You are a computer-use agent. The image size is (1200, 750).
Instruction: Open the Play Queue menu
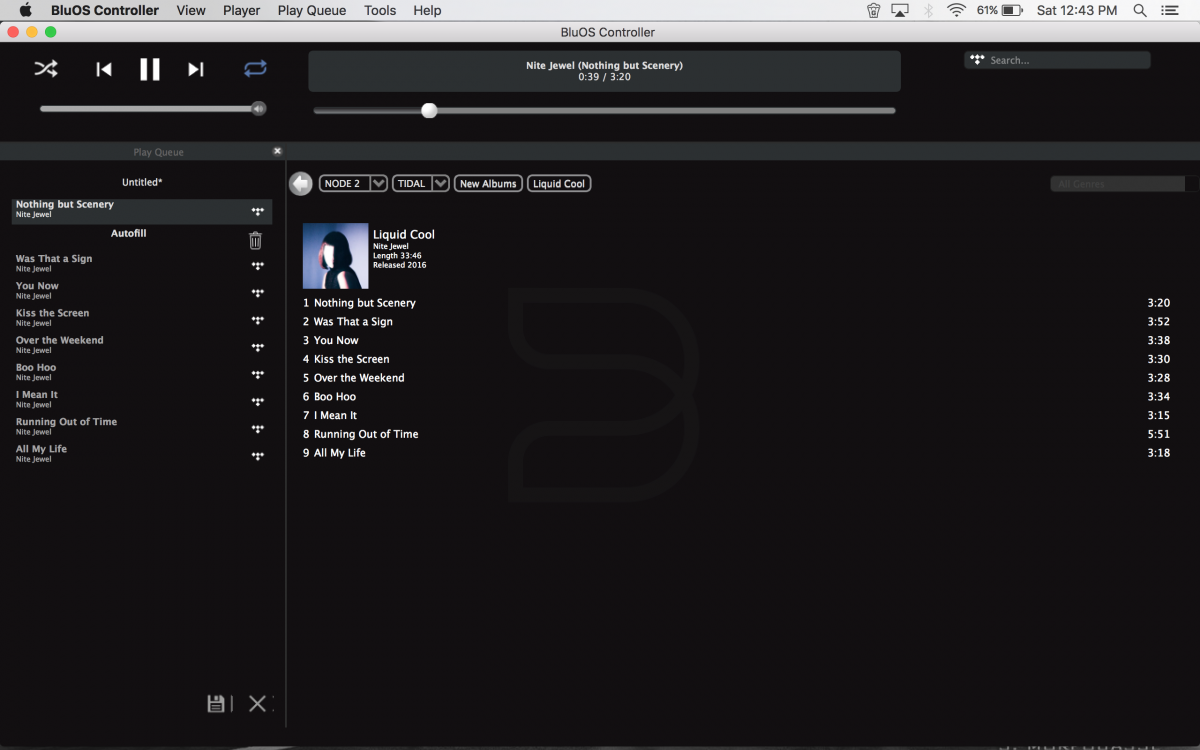(x=312, y=10)
